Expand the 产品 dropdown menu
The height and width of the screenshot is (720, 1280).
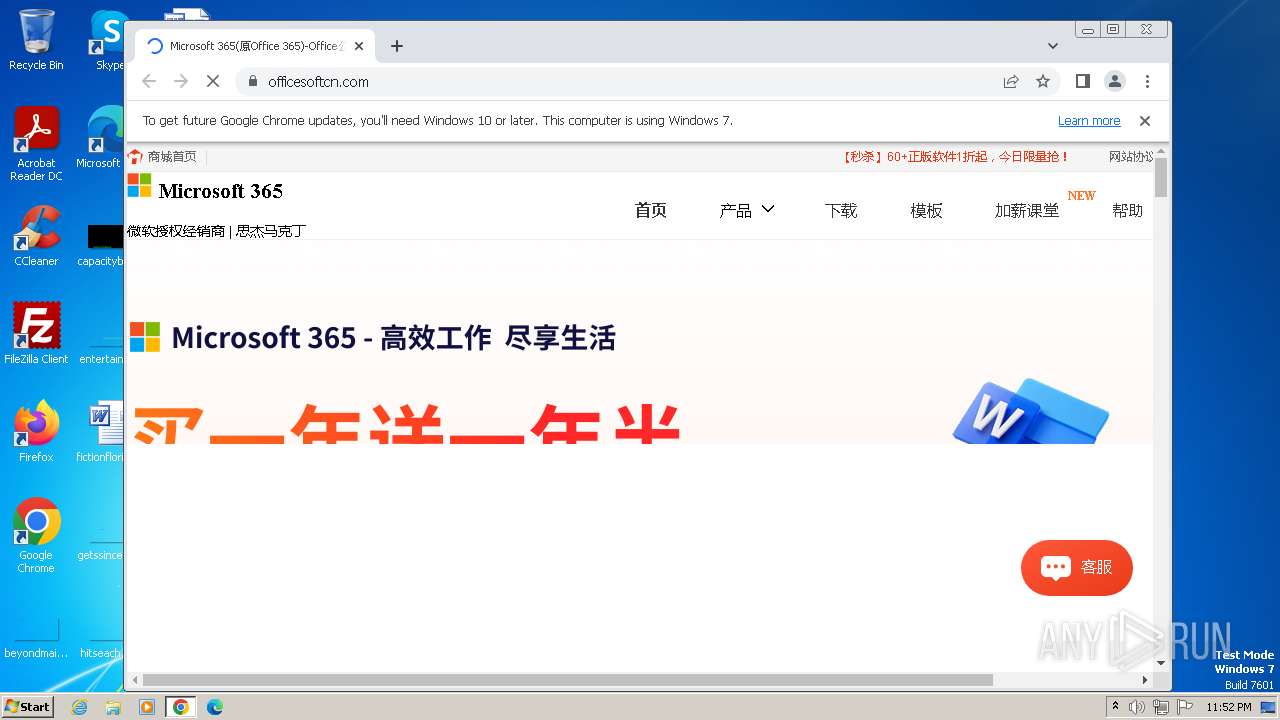(x=747, y=210)
